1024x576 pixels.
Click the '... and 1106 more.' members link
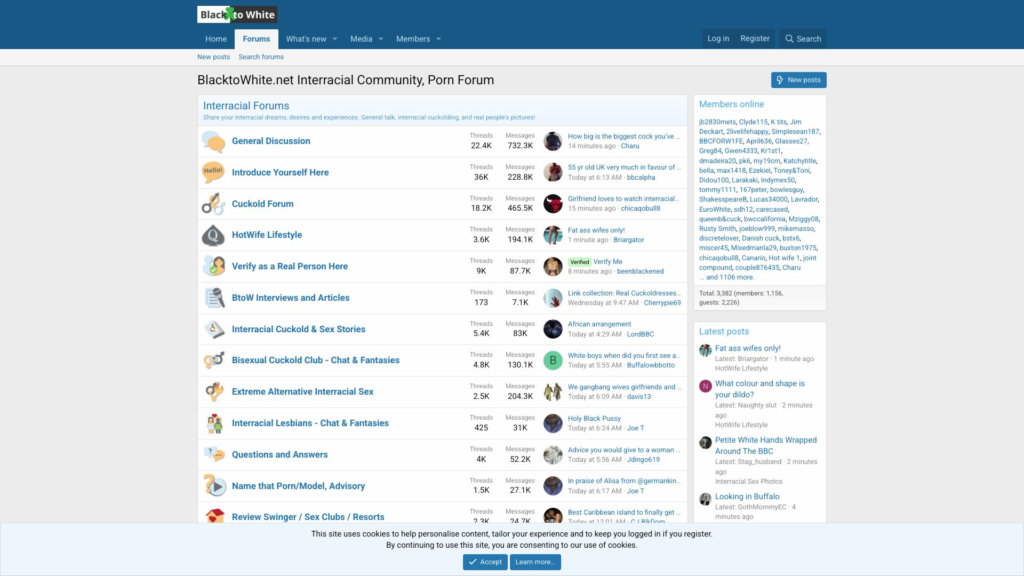(x=726, y=277)
